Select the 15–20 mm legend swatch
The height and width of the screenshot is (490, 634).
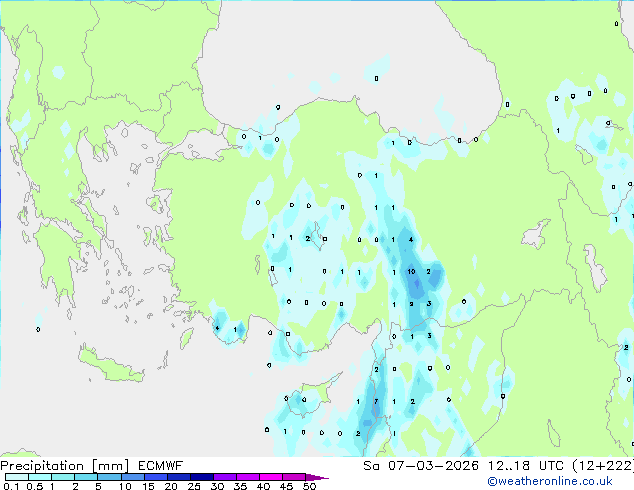pyautogui.click(x=155, y=477)
